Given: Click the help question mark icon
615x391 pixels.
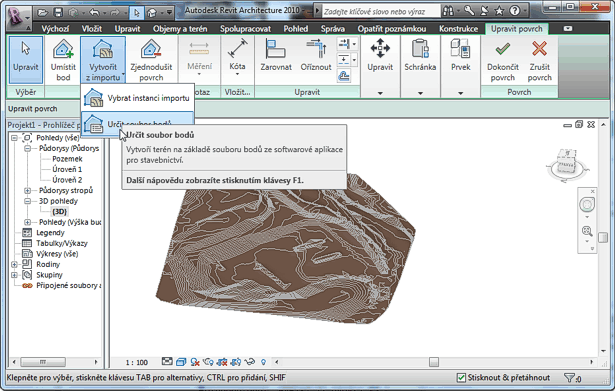Looking at the screenshot, I should click(x=515, y=11).
